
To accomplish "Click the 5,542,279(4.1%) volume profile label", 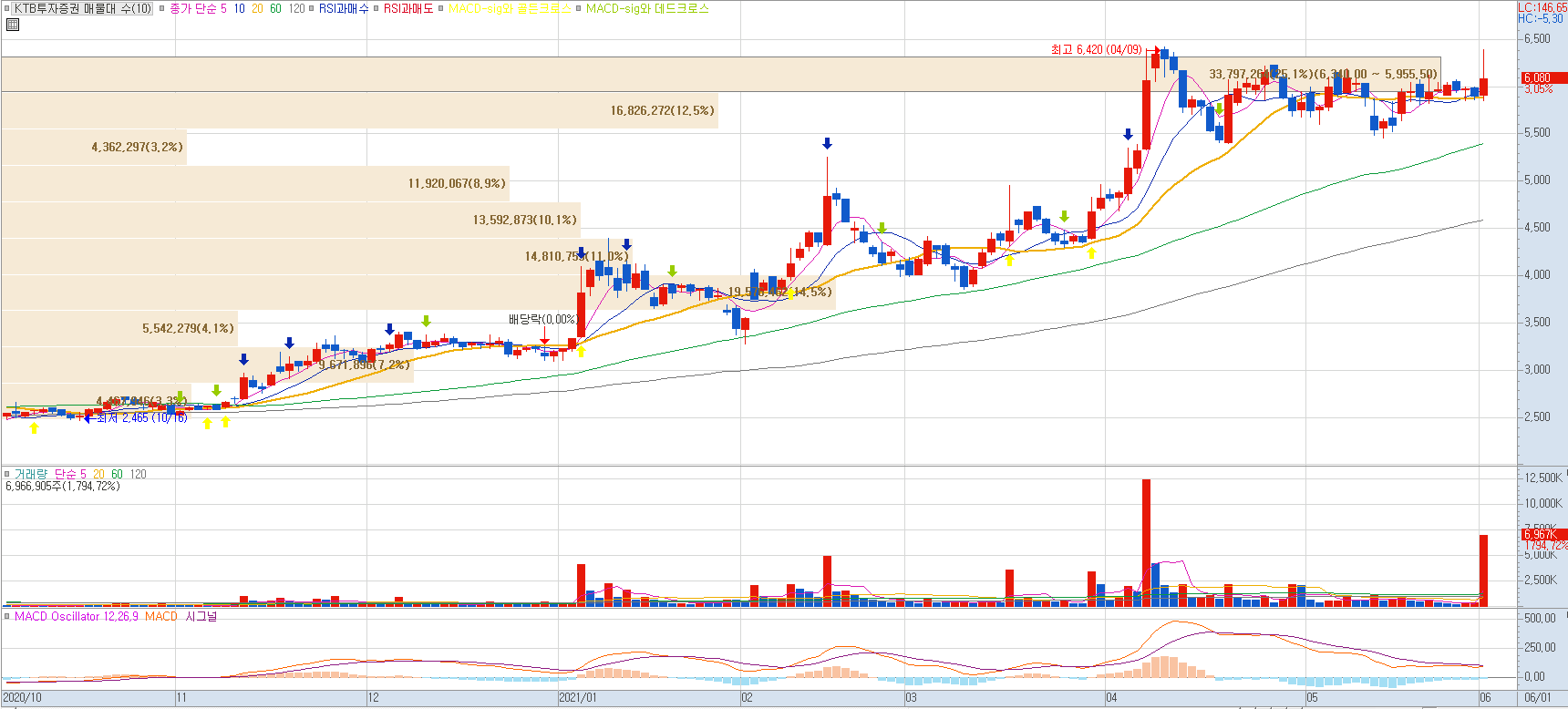I will coord(188,328).
